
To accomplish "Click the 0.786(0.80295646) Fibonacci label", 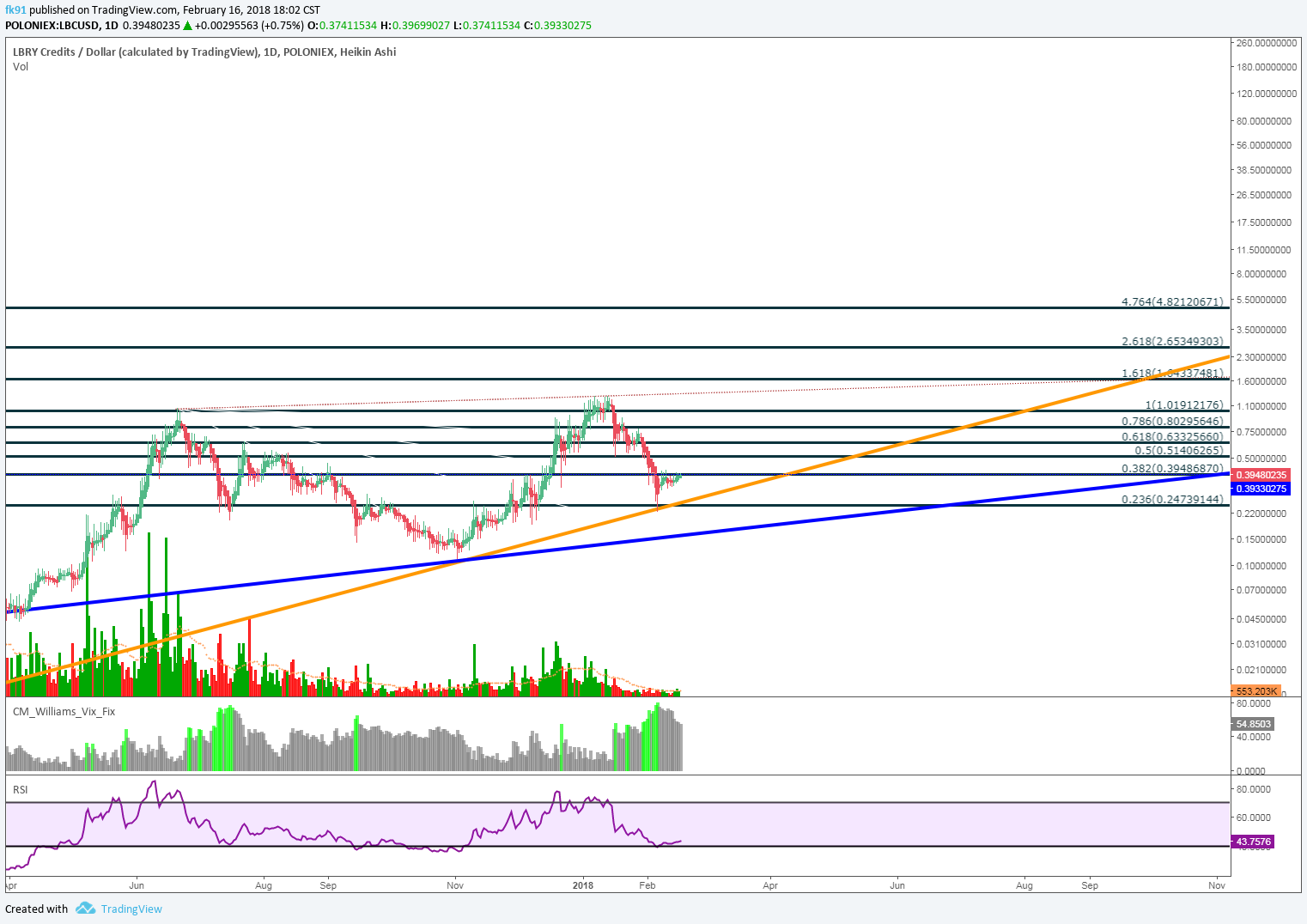I will coord(1172,421).
